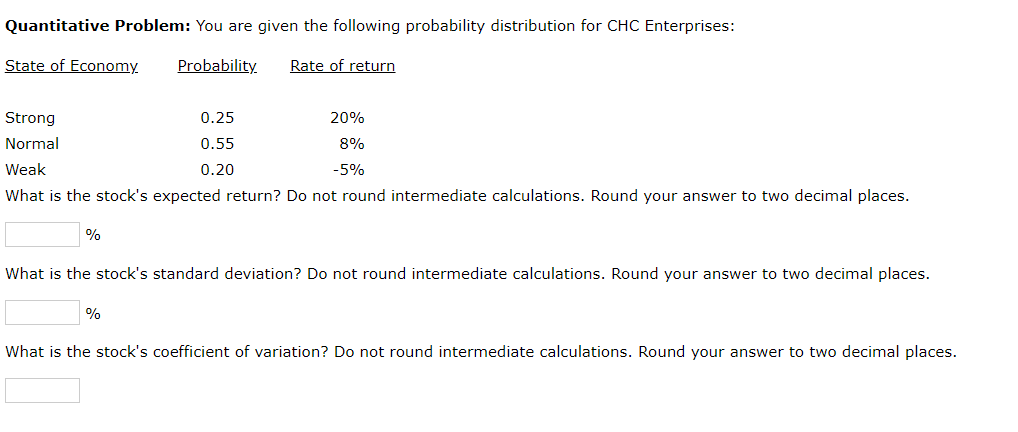Click the underlined State of Economy header
The width and height of the screenshot is (1018, 432).
(71, 66)
